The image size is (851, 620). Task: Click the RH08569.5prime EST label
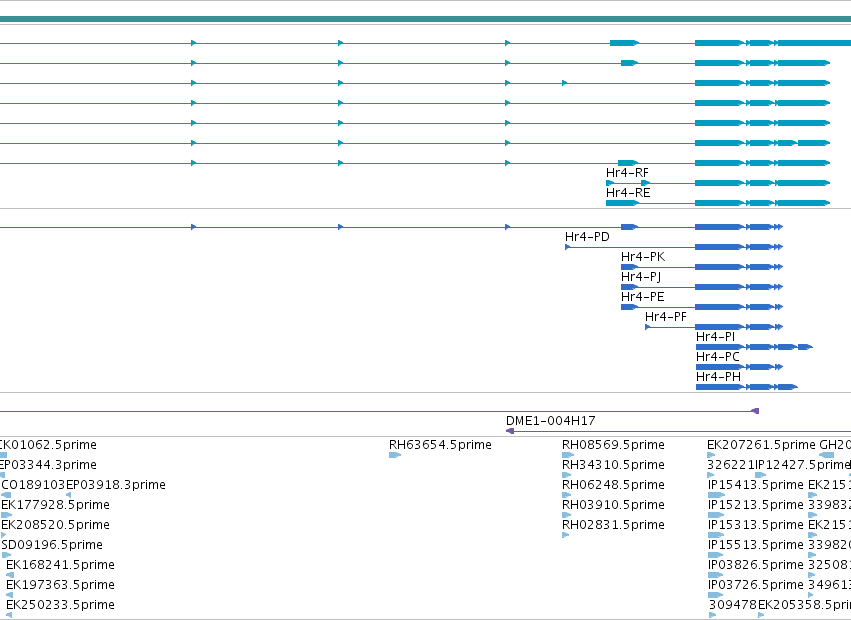click(613, 445)
